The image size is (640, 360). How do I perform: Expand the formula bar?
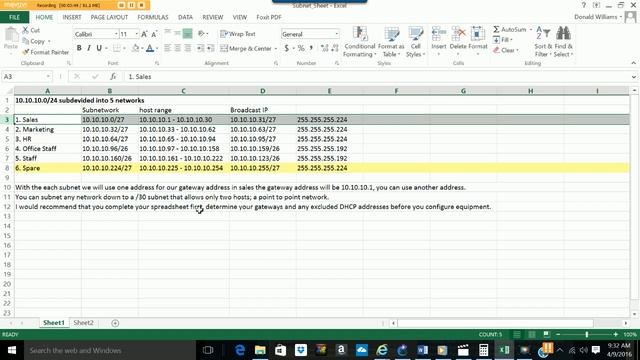633,77
